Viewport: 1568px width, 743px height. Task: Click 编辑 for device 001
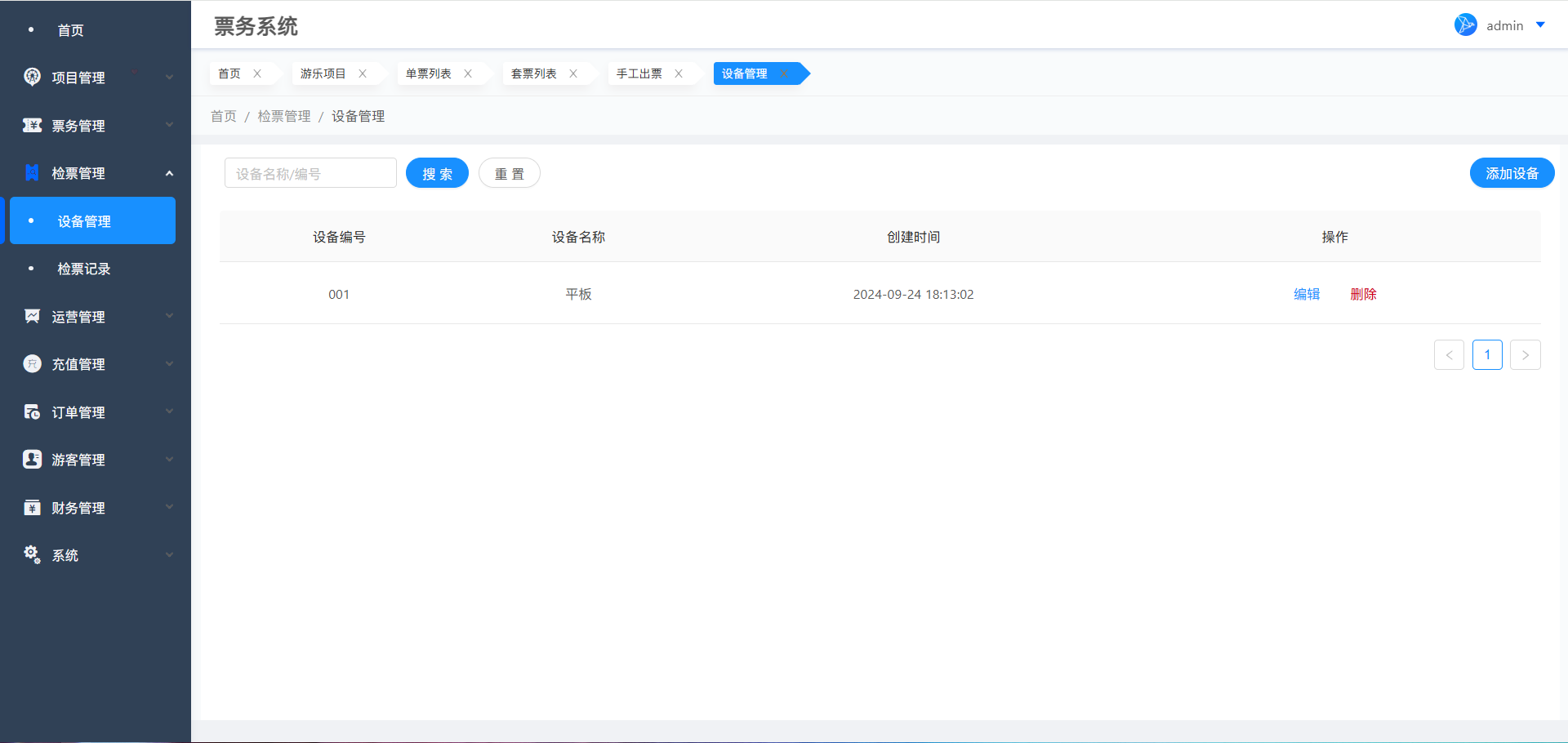pos(1307,294)
